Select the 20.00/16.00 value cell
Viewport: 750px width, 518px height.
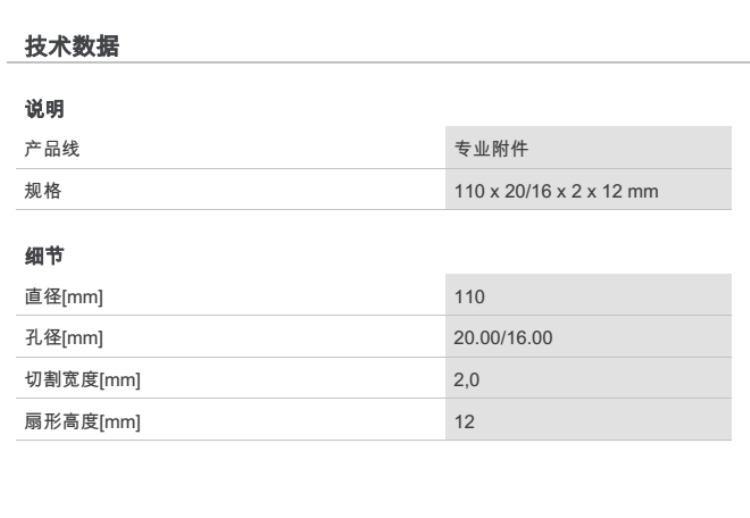tap(503, 339)
